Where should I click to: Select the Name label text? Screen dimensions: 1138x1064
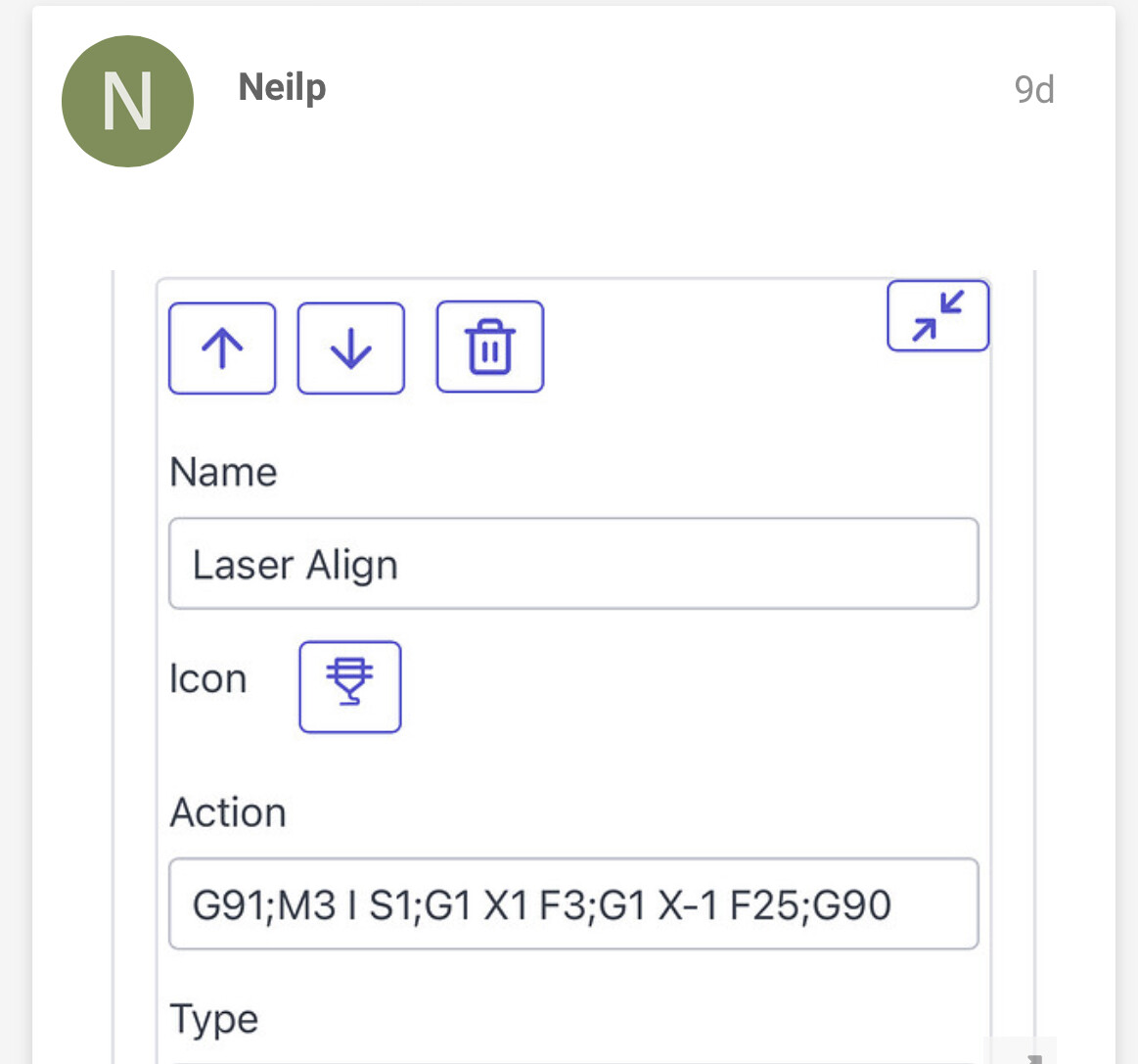tap(223, 473)
